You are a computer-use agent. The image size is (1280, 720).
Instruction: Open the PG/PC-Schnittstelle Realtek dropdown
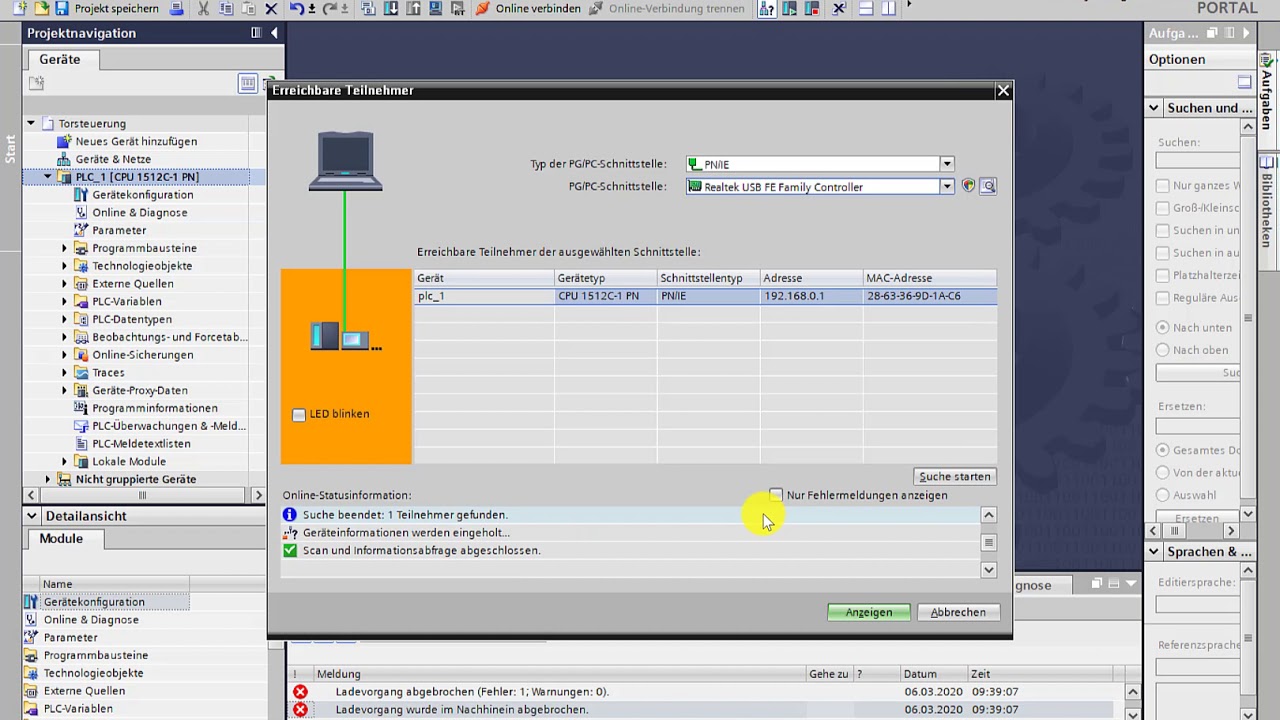pos(946,186)
